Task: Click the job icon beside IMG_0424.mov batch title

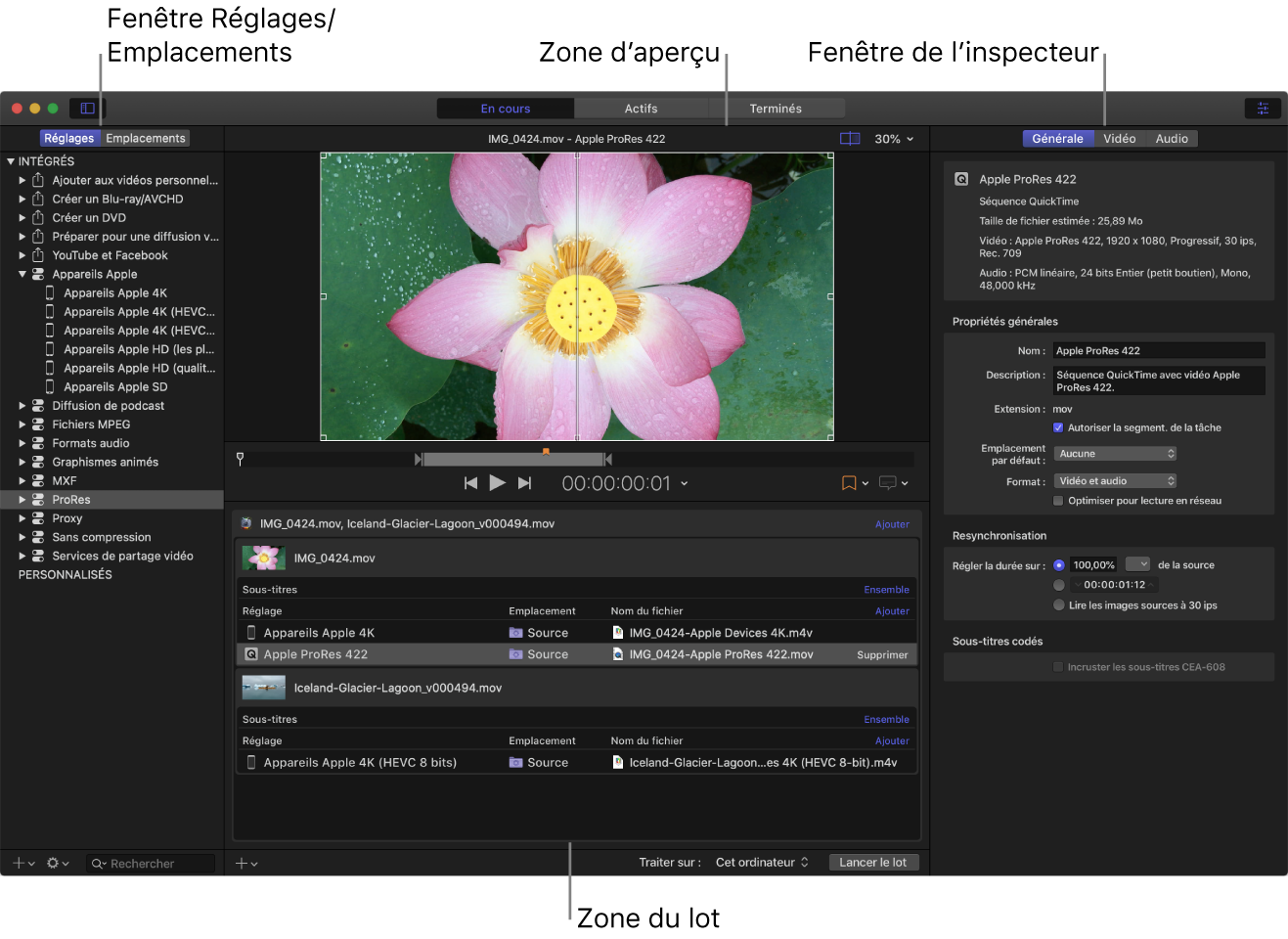Action: [246, 524]
